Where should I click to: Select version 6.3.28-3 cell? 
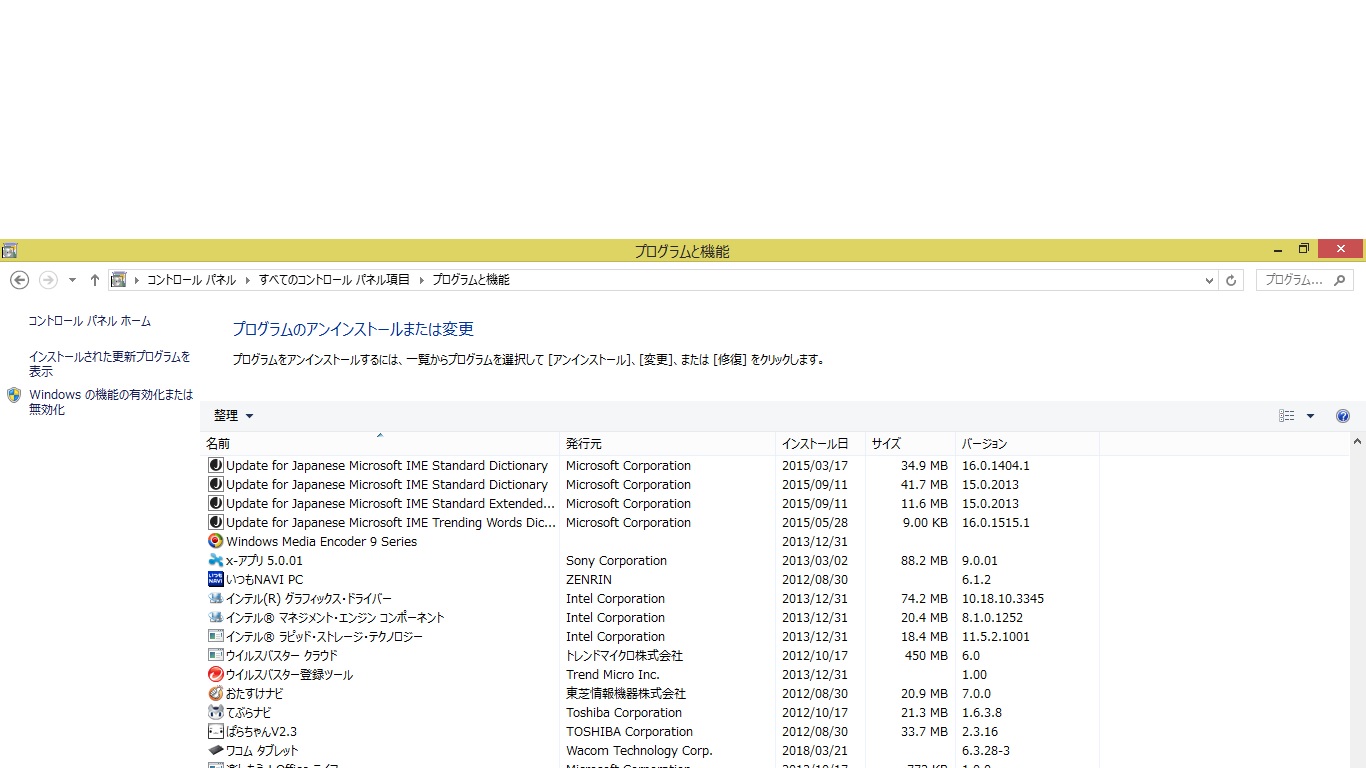pyautogui.click(x=986, y=751)
